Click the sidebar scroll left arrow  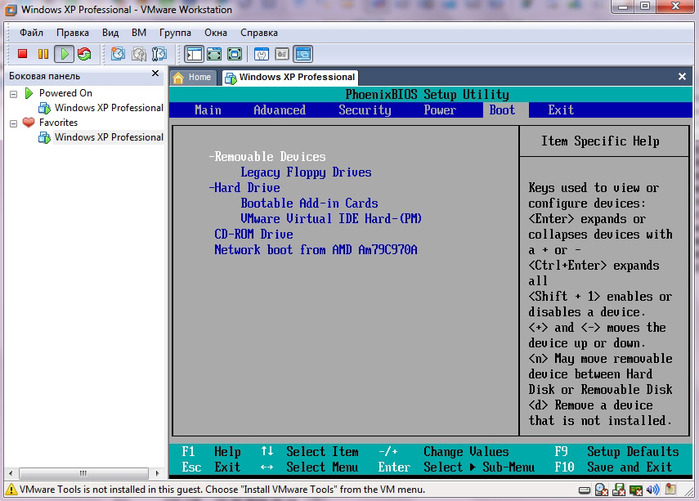pos(11,473)
